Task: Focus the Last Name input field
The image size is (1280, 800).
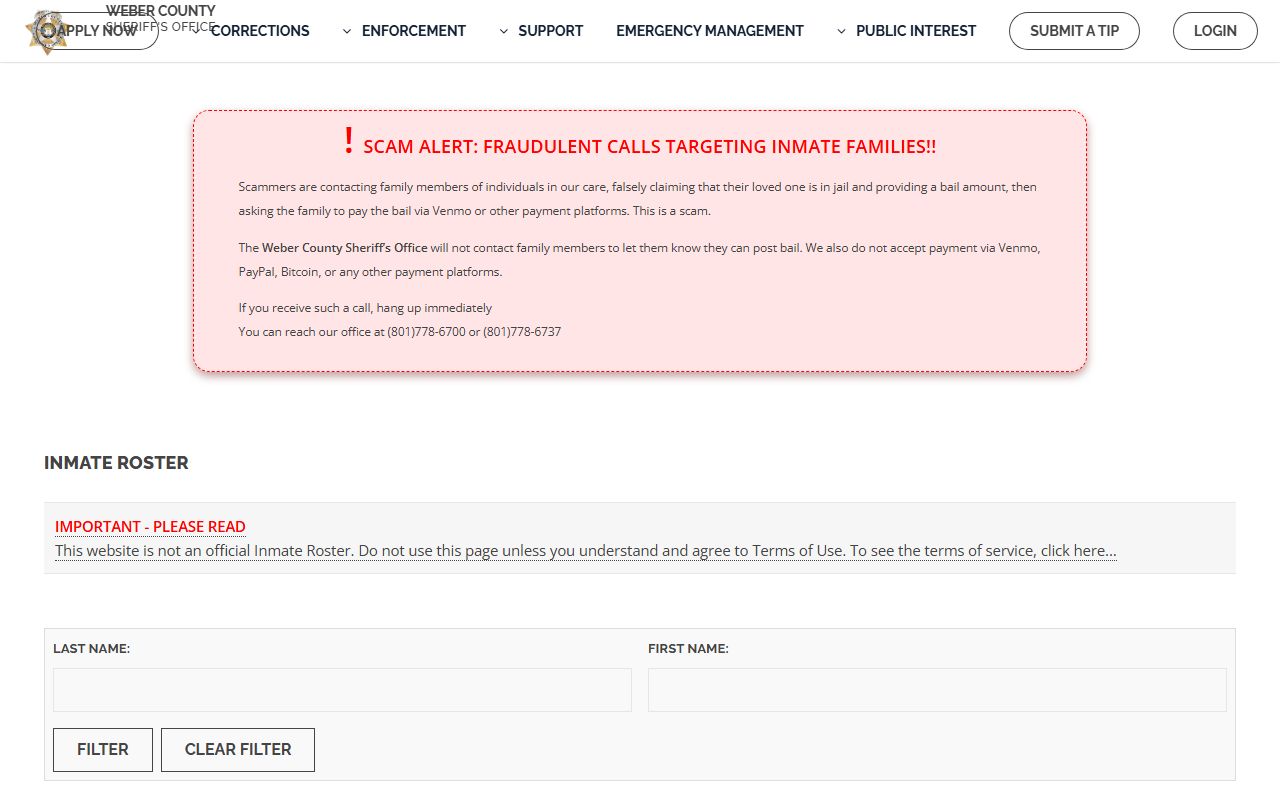Action: click(x=342, y=690)
